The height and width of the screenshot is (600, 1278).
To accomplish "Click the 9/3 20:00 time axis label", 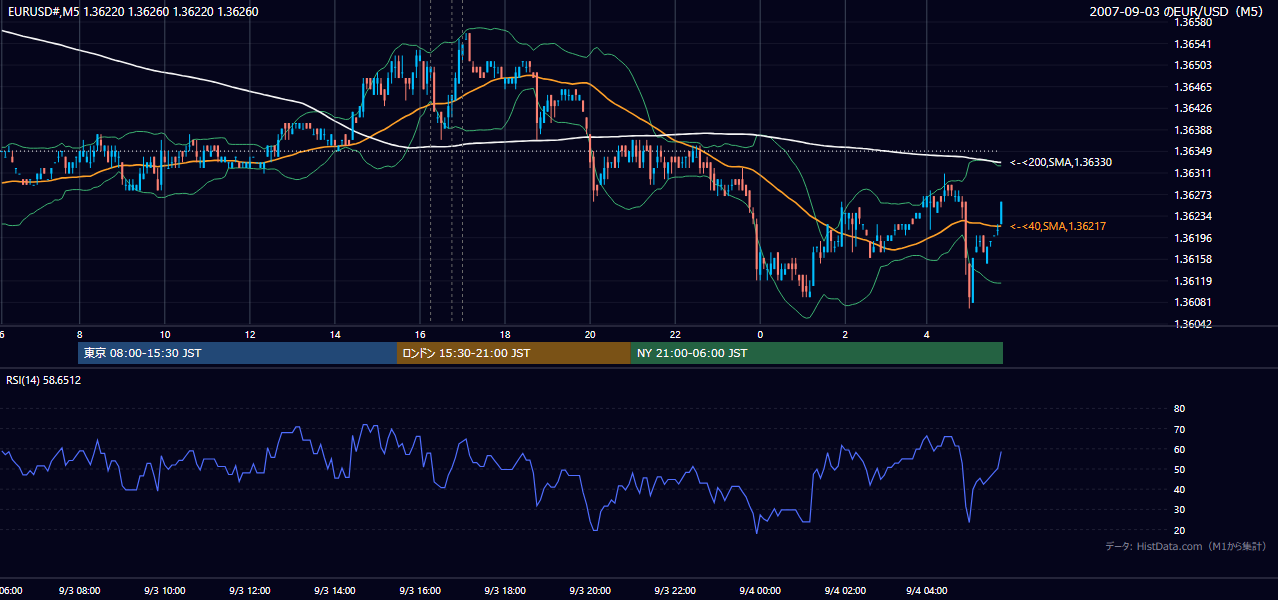I will pyautogui.click(x=590, y=591).
